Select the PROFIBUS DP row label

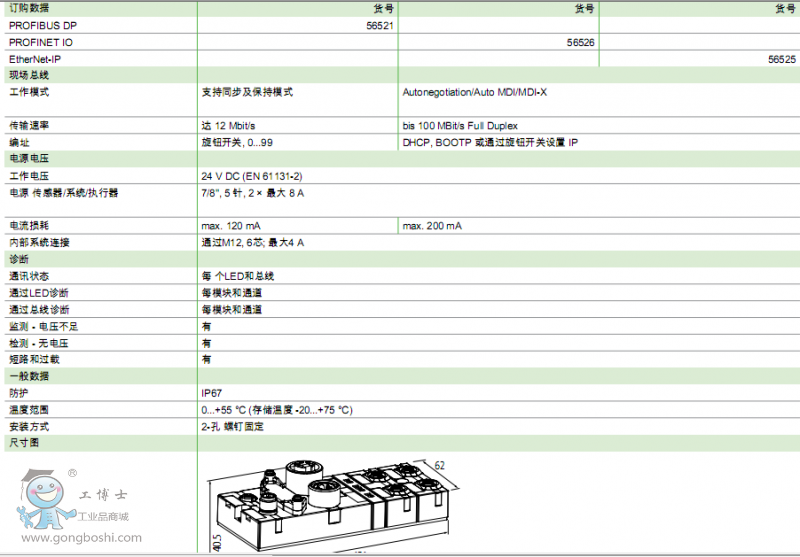42,25
